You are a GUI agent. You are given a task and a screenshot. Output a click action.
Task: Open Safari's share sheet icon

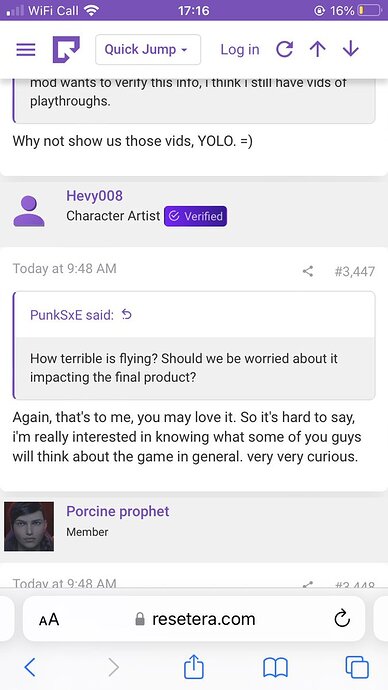194,667
